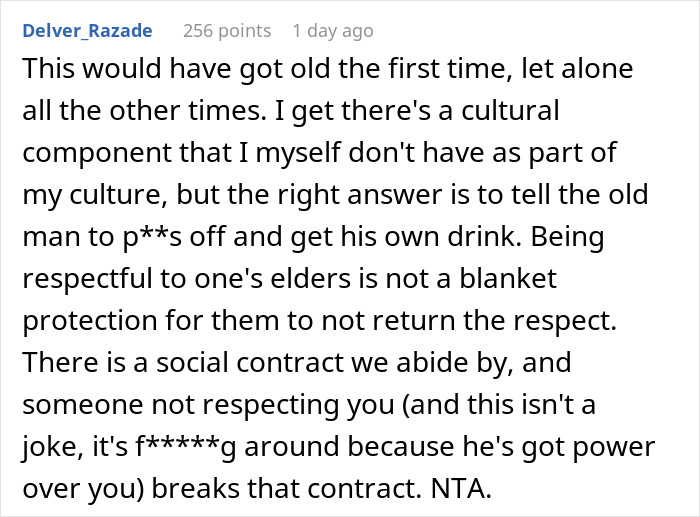Click the phrase return the respect

505,321
